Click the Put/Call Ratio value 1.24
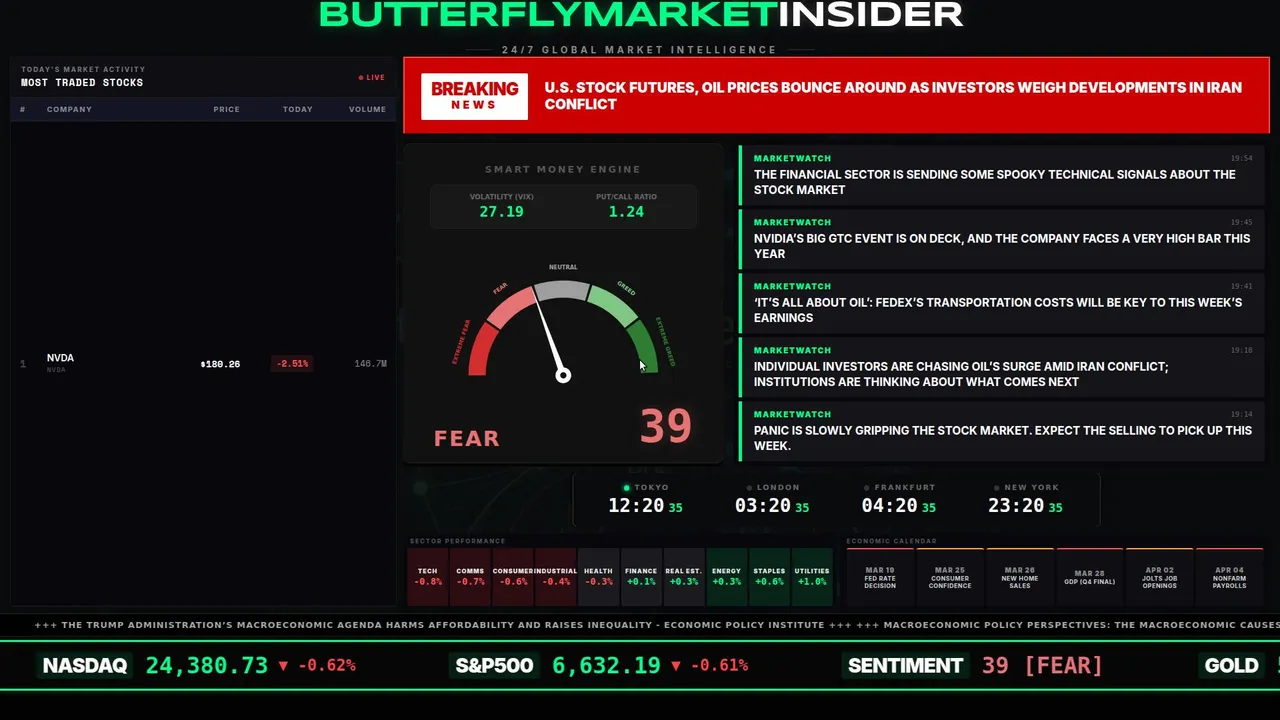Image resolution: width=1280 pixels, height=720 pixels. 626,212
